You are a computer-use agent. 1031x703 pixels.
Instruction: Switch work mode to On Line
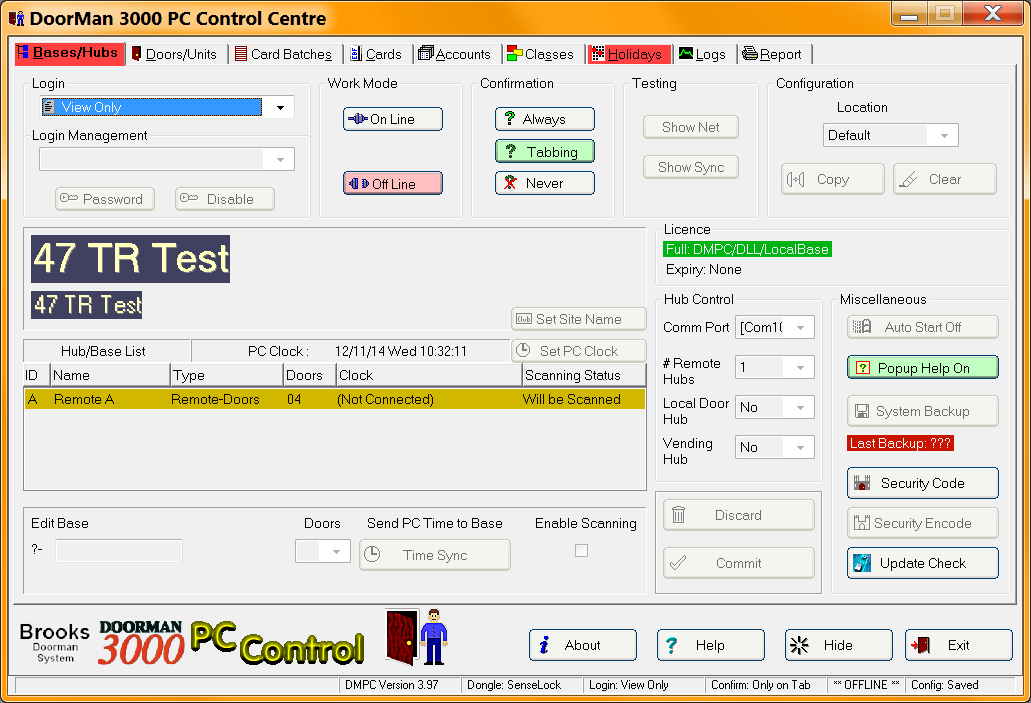(393, 119)
